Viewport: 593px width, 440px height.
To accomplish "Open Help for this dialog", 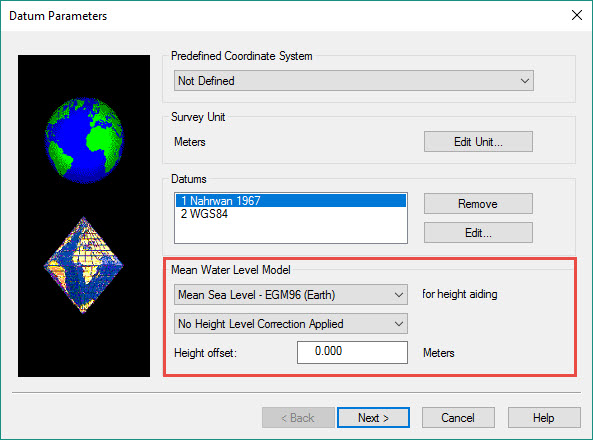I will [x=544, y=418].
